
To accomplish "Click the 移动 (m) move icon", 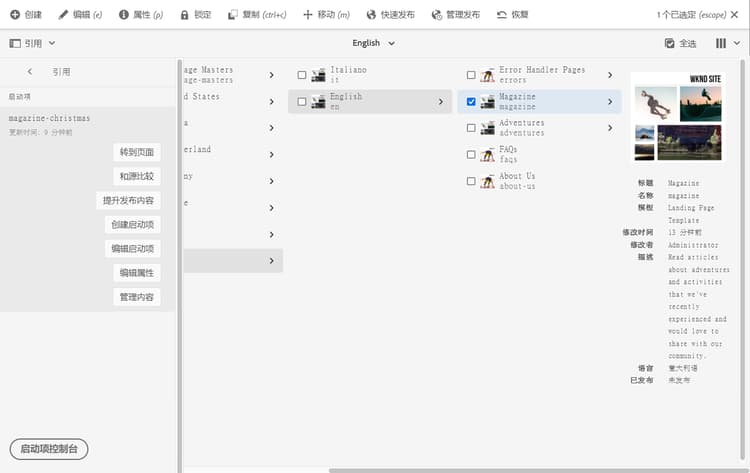I will pyautogui.click(x=308, y=15).
